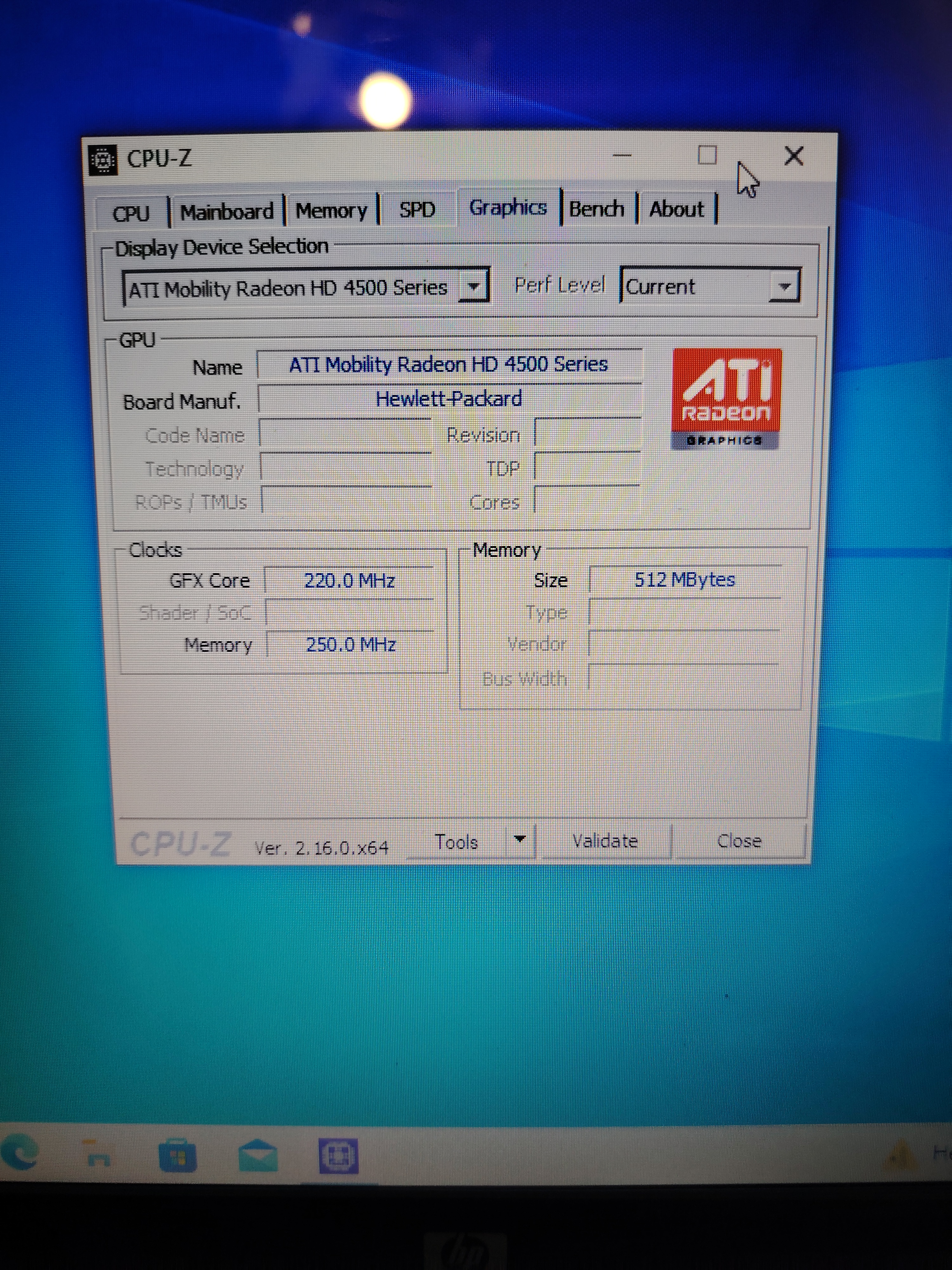Open Microsoft Store from the taskbar
Screen dimensions: 952x1270
pos(177,1155)
